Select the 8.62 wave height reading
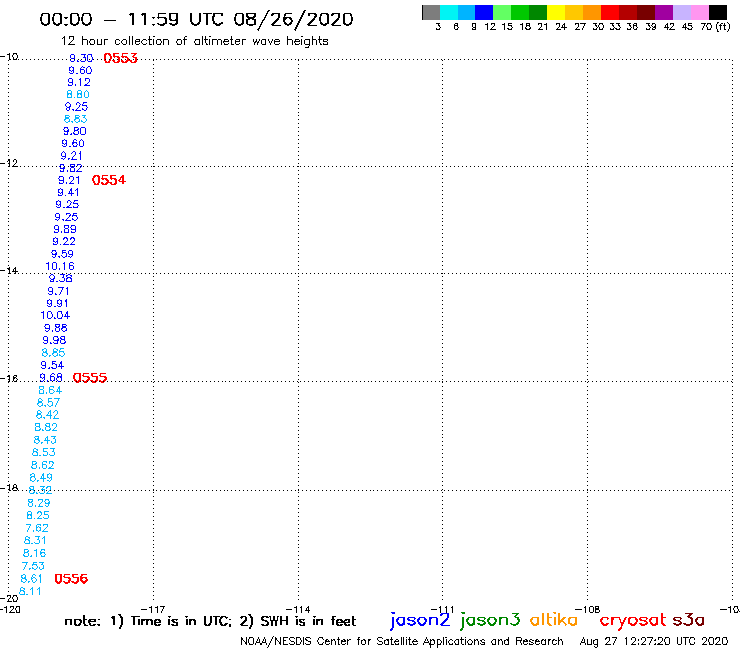Screen dimensions: 740x650 coord(42,465)
